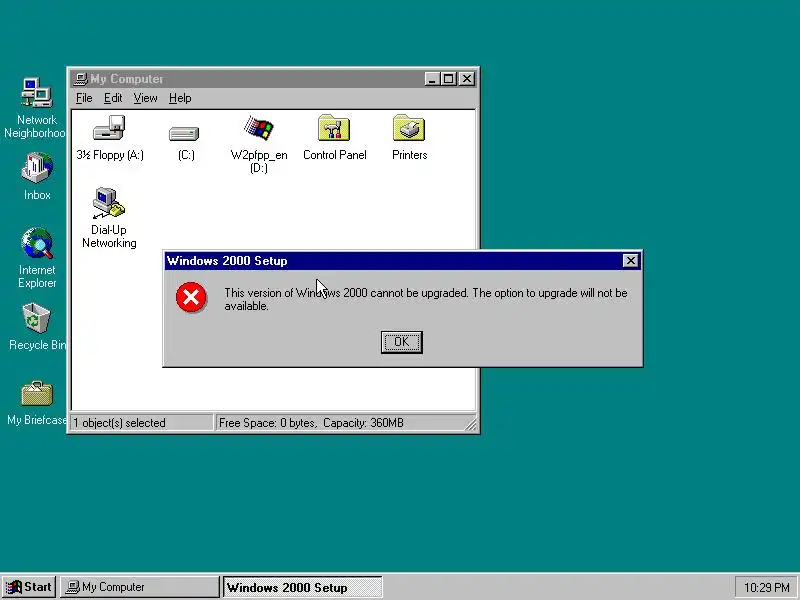Image resolution: width=800 pixels, height=600 pixels.
Task: Close the Windows 2000 Setup dialog
Action: (631, 261)
